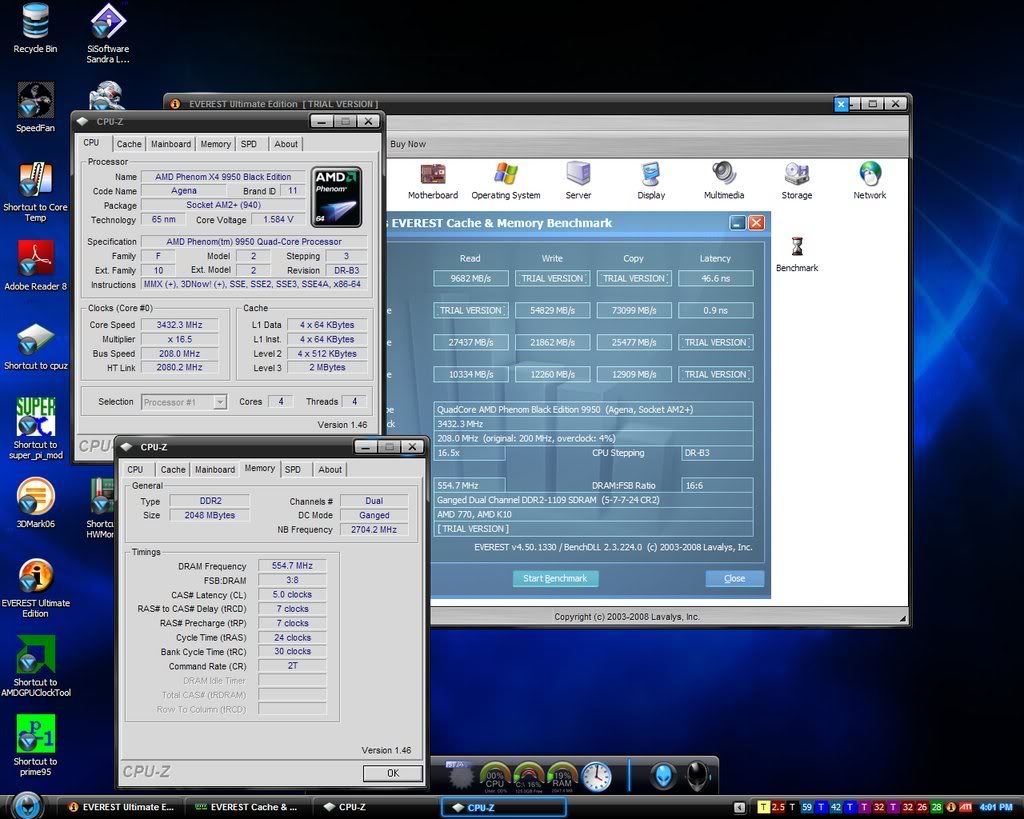Image resolution: width=1024 pixels, height=819 pixels.
Task: Open About tab in CPU-Z processor window
Action: [285, 144]
